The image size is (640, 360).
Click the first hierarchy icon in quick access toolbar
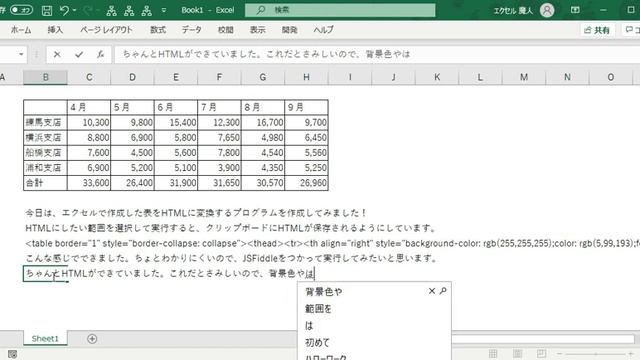[x=111, y=11]
